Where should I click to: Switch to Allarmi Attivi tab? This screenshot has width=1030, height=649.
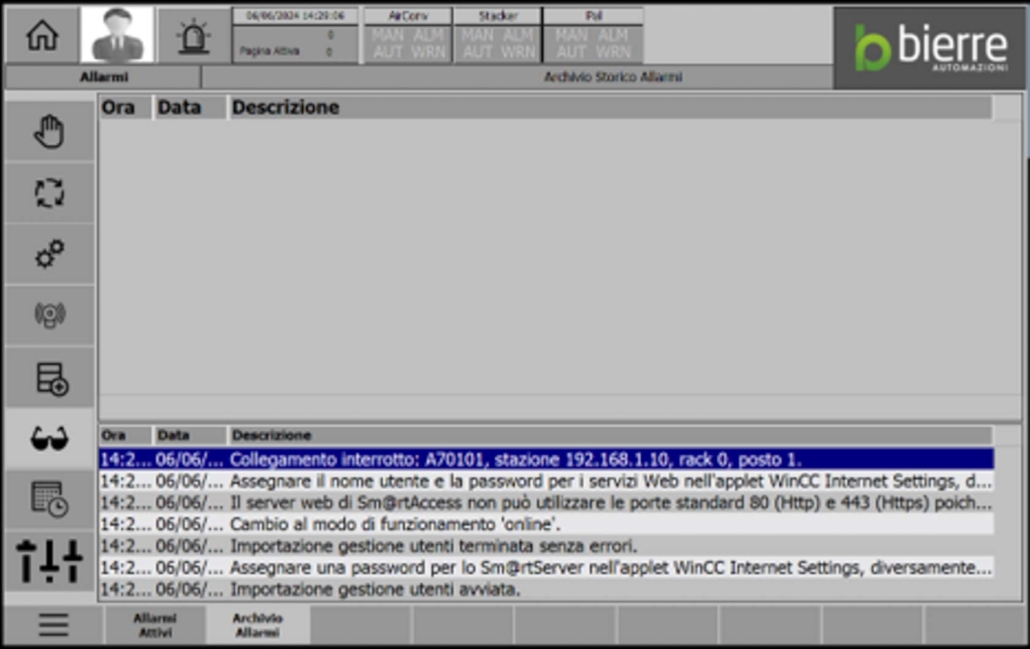pyautogui.click(x=155, y=625)
